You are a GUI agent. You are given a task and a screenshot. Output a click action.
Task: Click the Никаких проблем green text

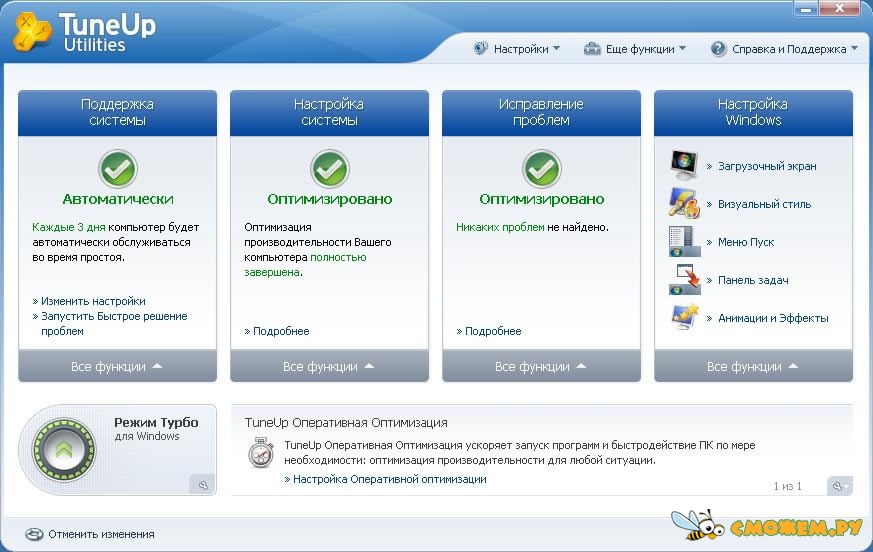[500, 227]
